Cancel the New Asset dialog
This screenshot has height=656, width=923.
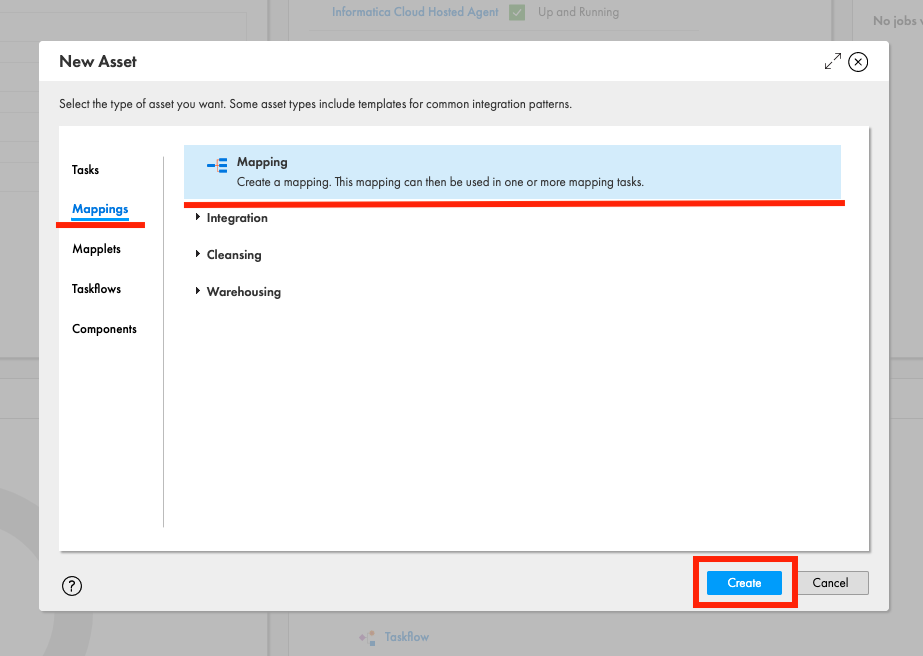832,582
